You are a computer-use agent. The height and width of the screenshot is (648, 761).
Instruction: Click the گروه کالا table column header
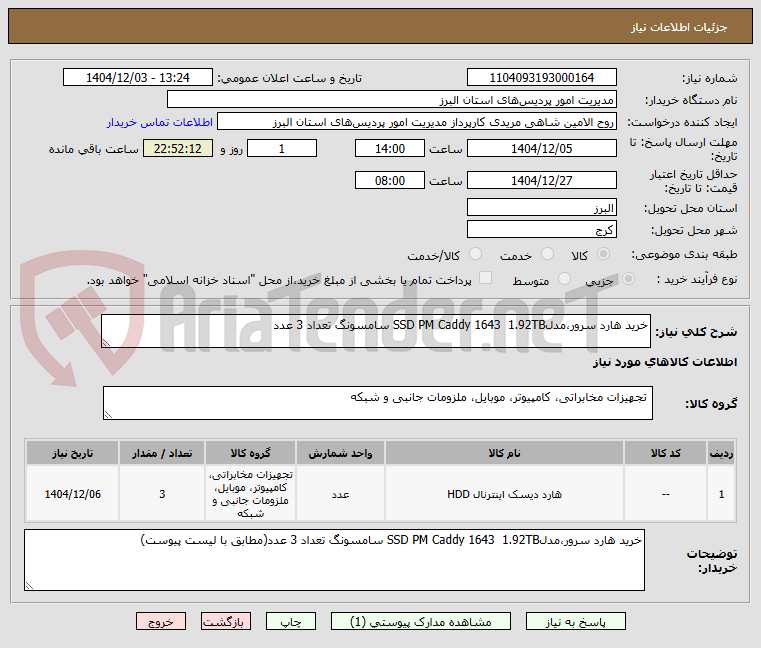(x=250, y=453)
